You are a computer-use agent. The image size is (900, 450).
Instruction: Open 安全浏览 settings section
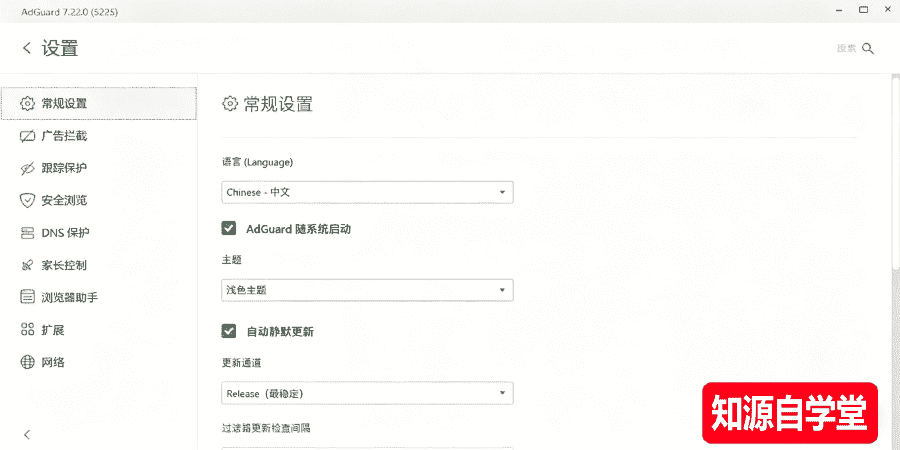(99, 201)
